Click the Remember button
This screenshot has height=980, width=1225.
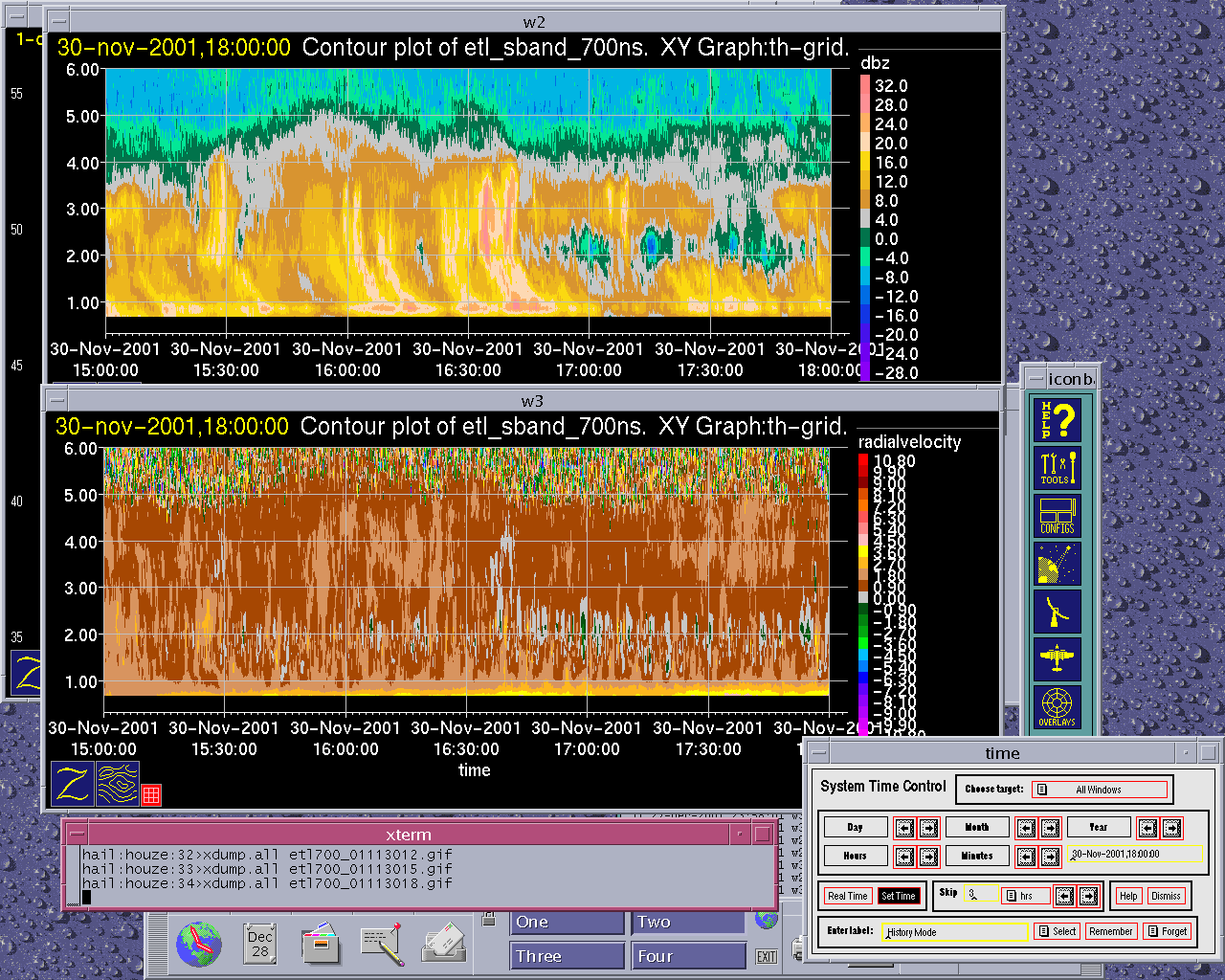point(1111,931)
